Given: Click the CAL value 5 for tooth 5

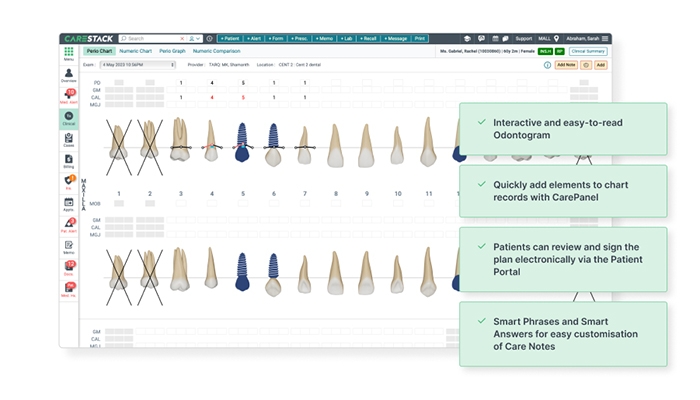Looking at the screenshot, I should (x=243, y=97).
